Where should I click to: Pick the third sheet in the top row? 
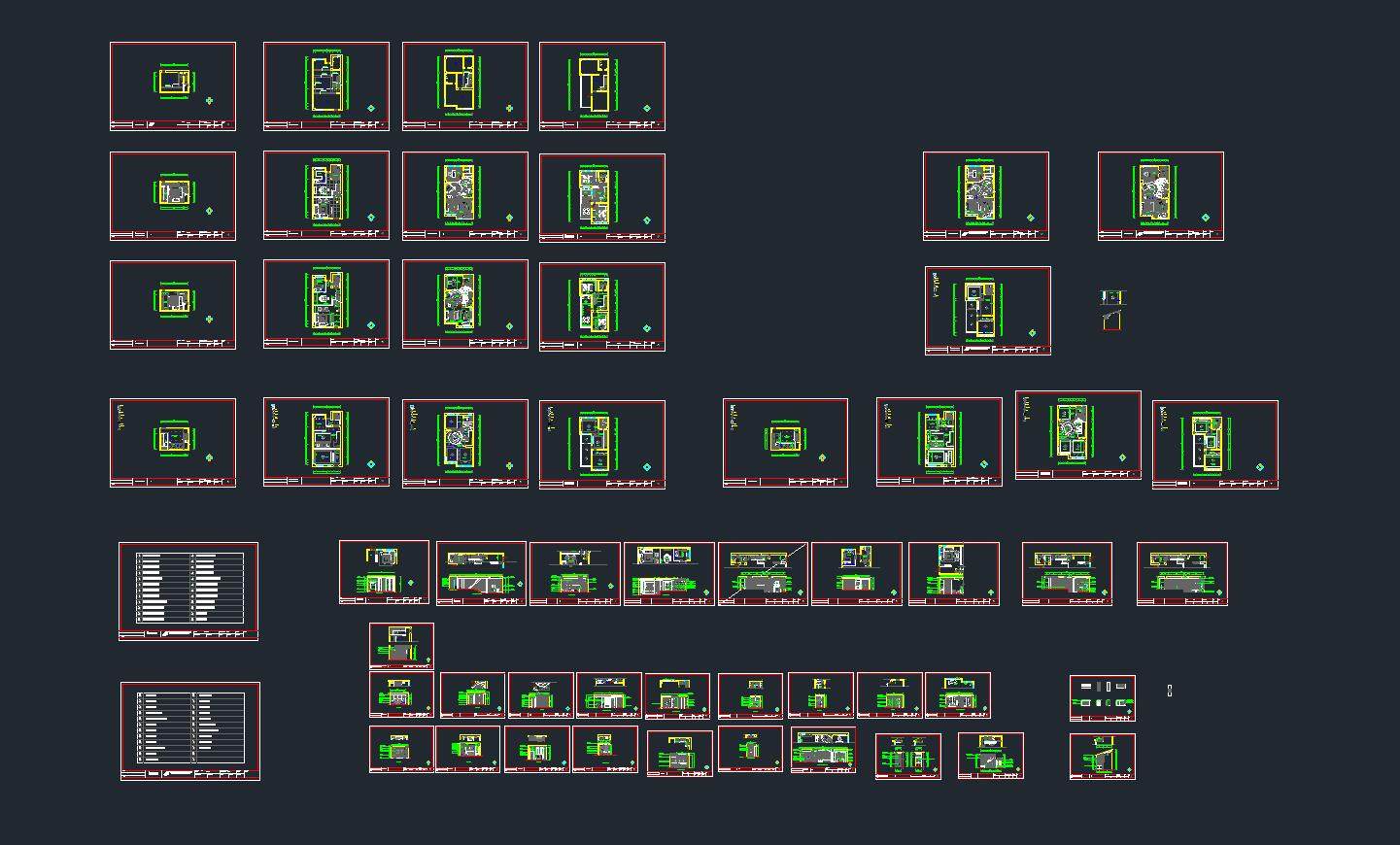coord(465,85)
